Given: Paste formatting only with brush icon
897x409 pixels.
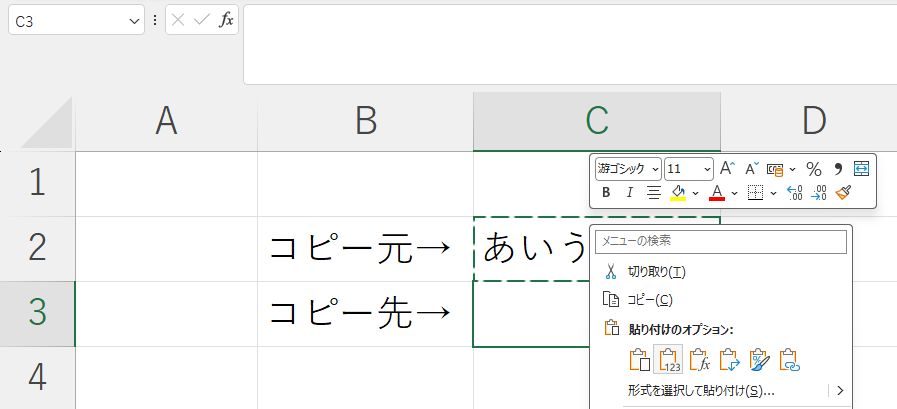Looking at the screenshot, I should pyautogui.click(x=760, y=360).
